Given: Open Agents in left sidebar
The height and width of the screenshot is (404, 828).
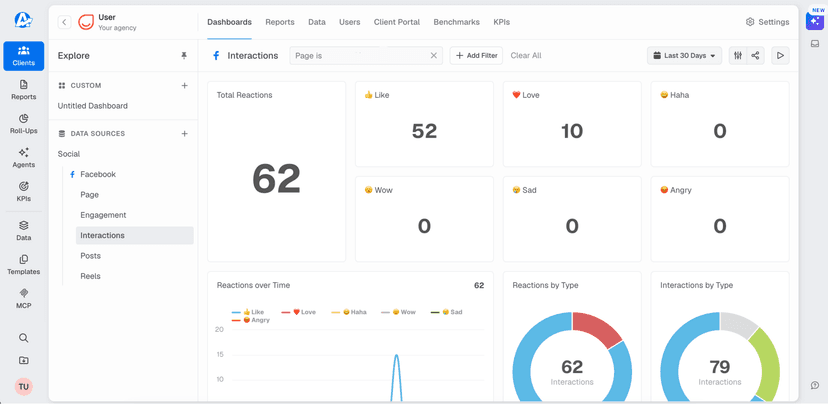Looking at the screenshot, I should (24, 157).
